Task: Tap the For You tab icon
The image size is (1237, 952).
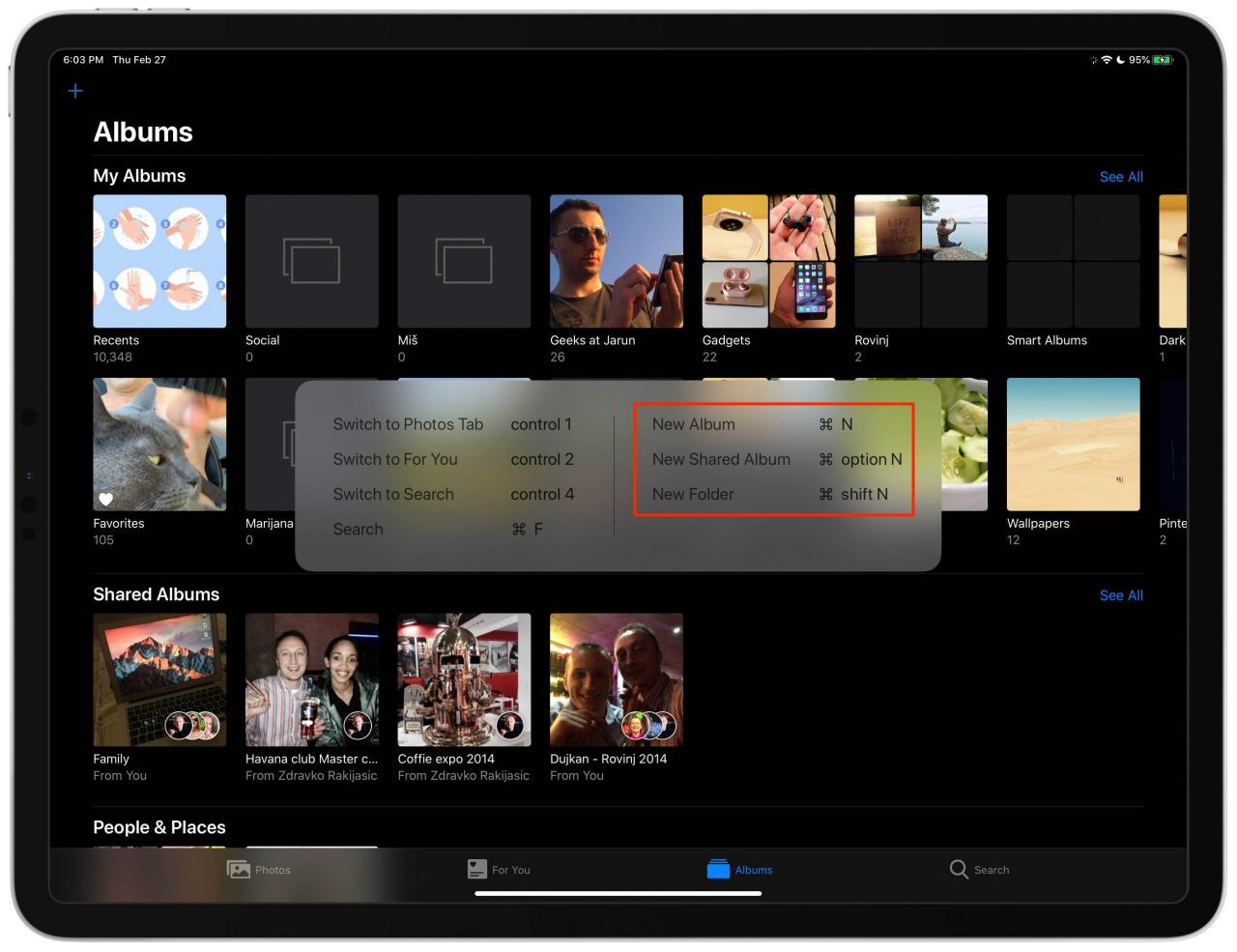Action: tap(476, 870)
